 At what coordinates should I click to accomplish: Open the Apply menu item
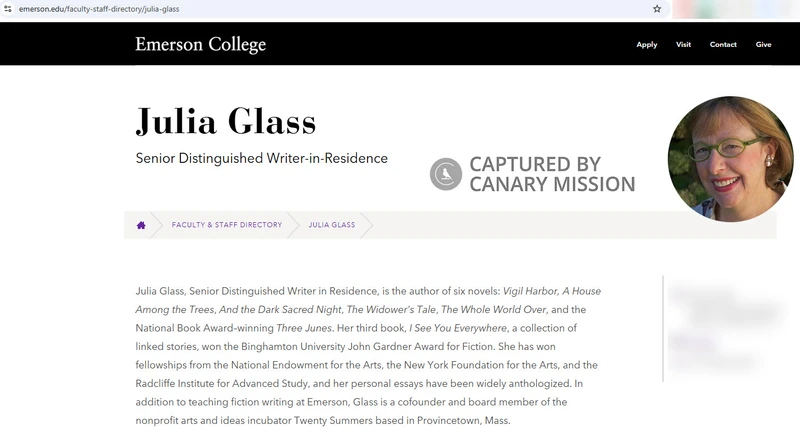pyautogui.click(x=646, y=44)
